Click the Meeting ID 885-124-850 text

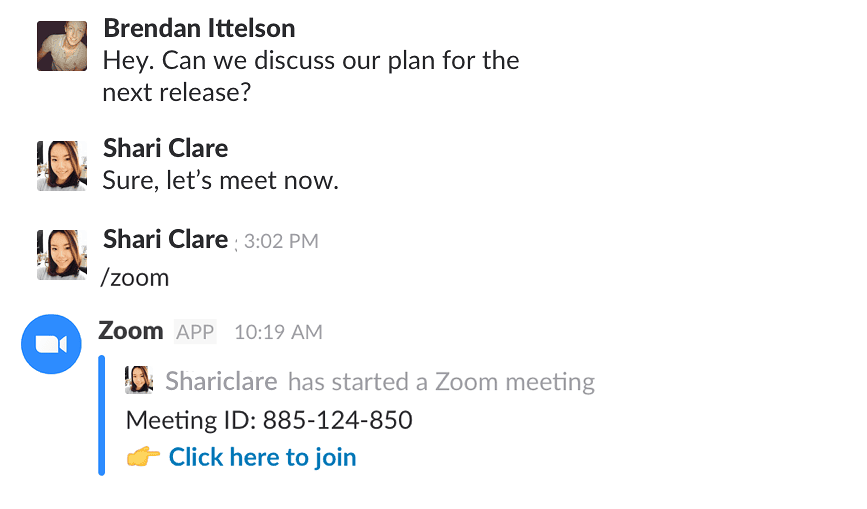click(269, 419)
